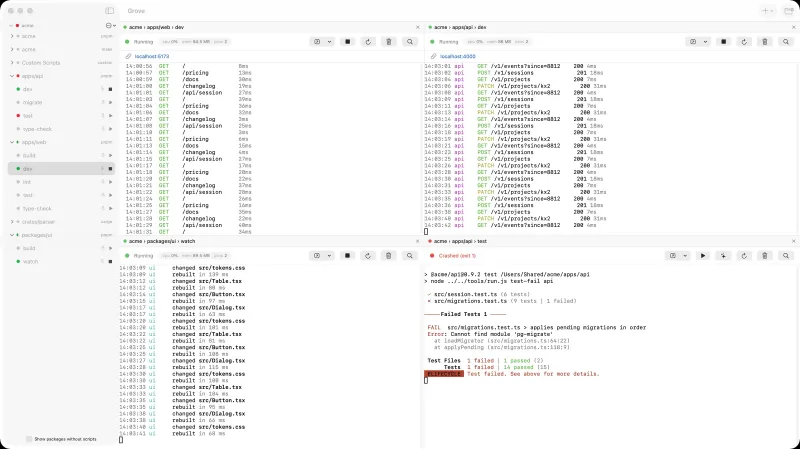Stop the selected dev script under apps/web

110,169
